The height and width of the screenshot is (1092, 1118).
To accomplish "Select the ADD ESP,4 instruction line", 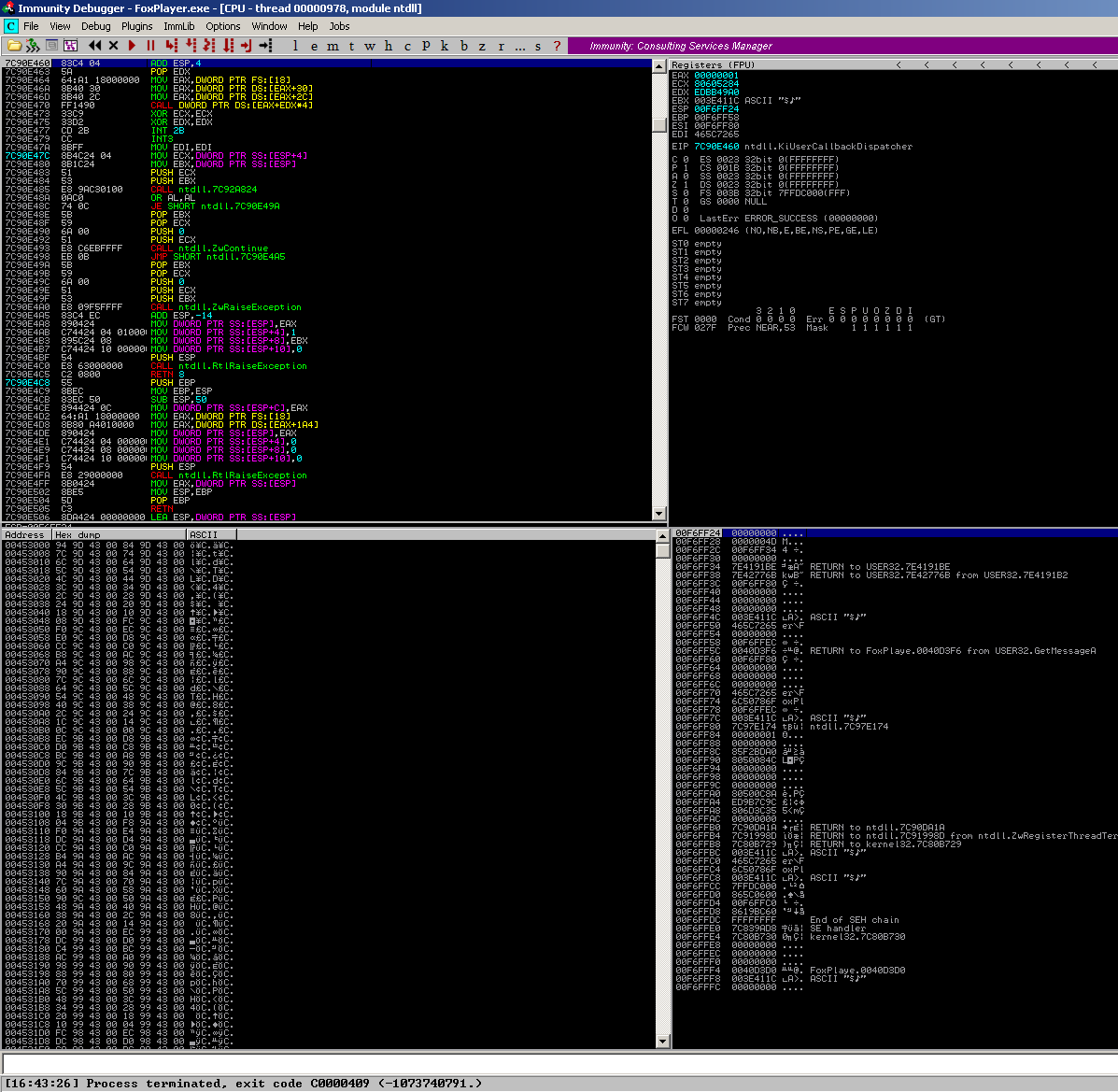I will [x=327, y=63].
